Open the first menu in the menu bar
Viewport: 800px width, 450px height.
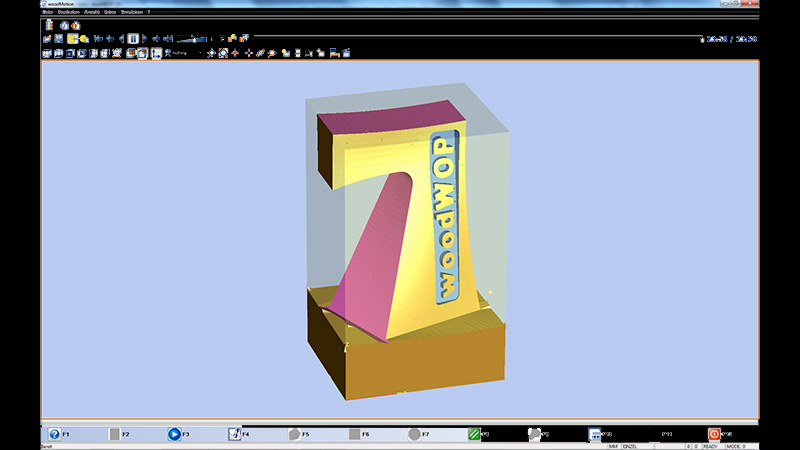tap(47, 12)
